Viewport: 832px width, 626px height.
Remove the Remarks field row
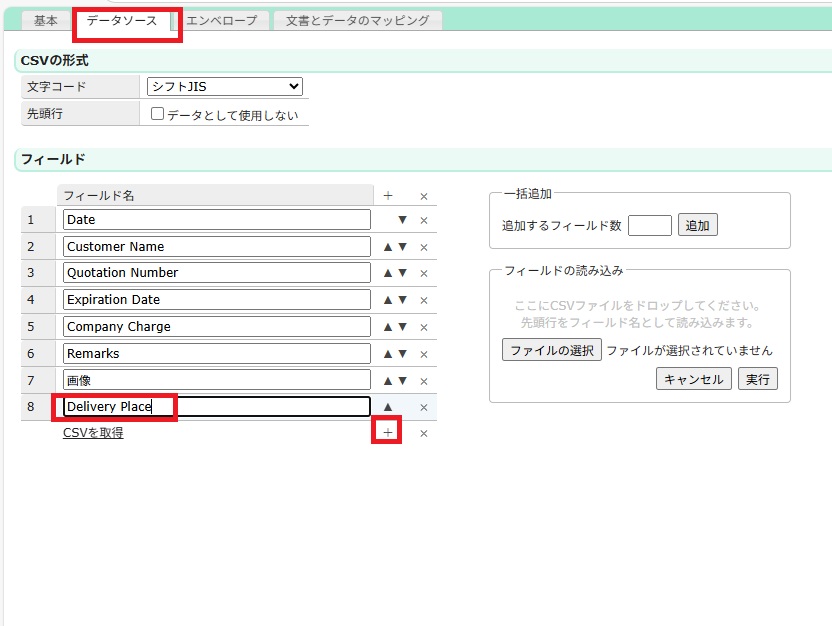pos(423,354)
